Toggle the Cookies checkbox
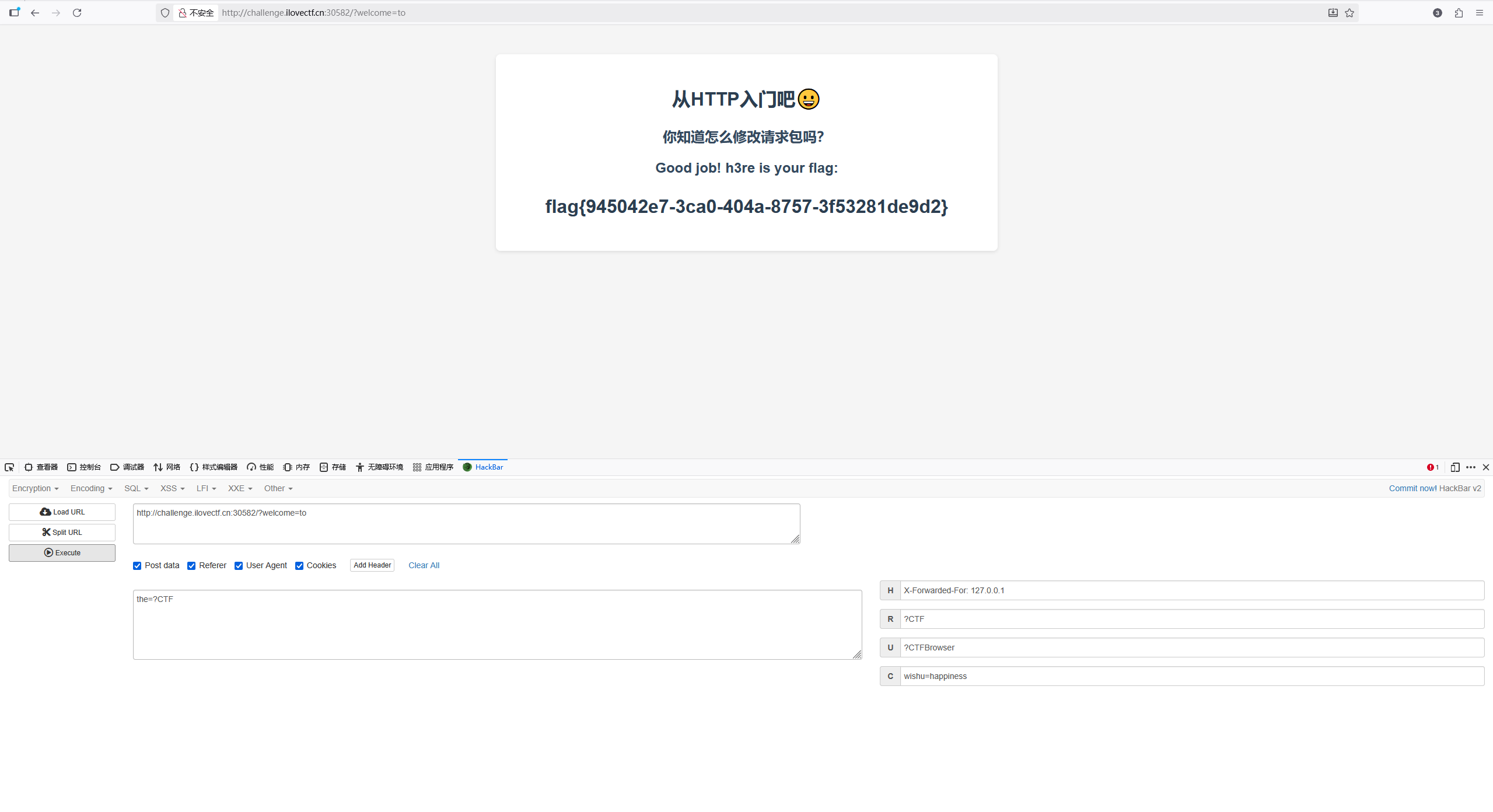This screenshot has width=1493, height=812. tap(299, 566)
